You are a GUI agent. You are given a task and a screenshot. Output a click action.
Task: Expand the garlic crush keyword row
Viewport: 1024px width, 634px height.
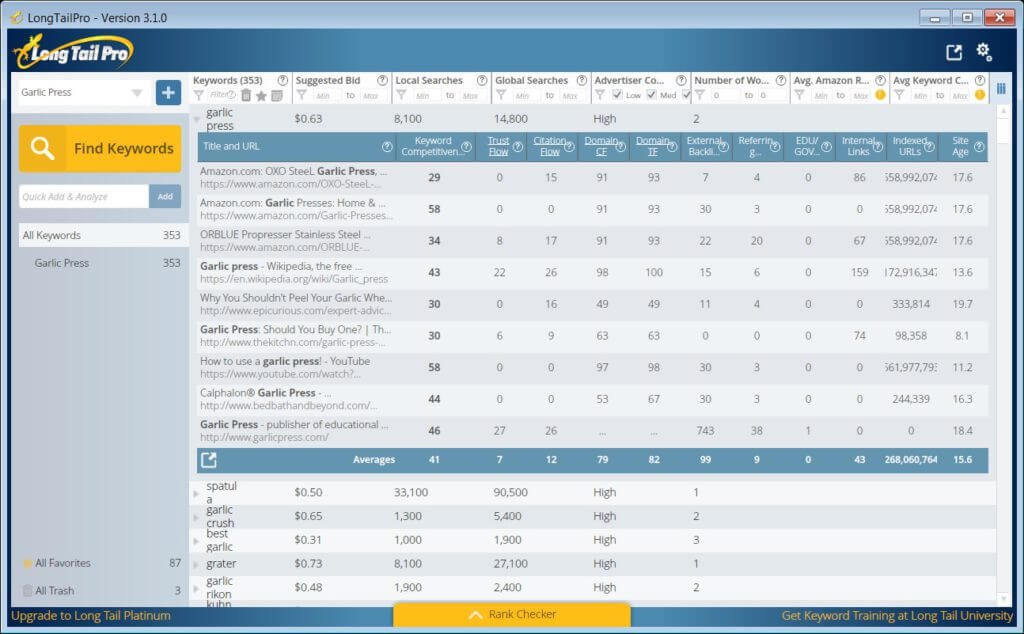pyautogui.click(x=196, y=517)
